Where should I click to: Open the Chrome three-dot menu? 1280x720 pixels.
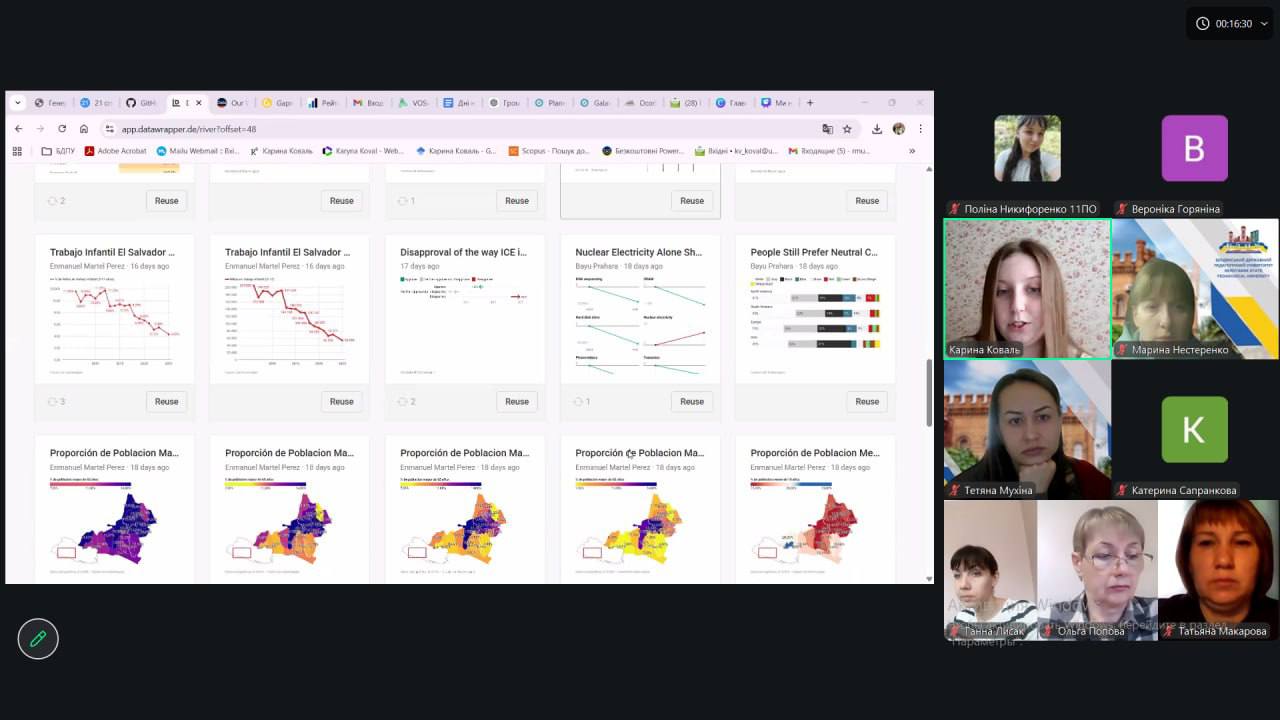click(920, 129)
